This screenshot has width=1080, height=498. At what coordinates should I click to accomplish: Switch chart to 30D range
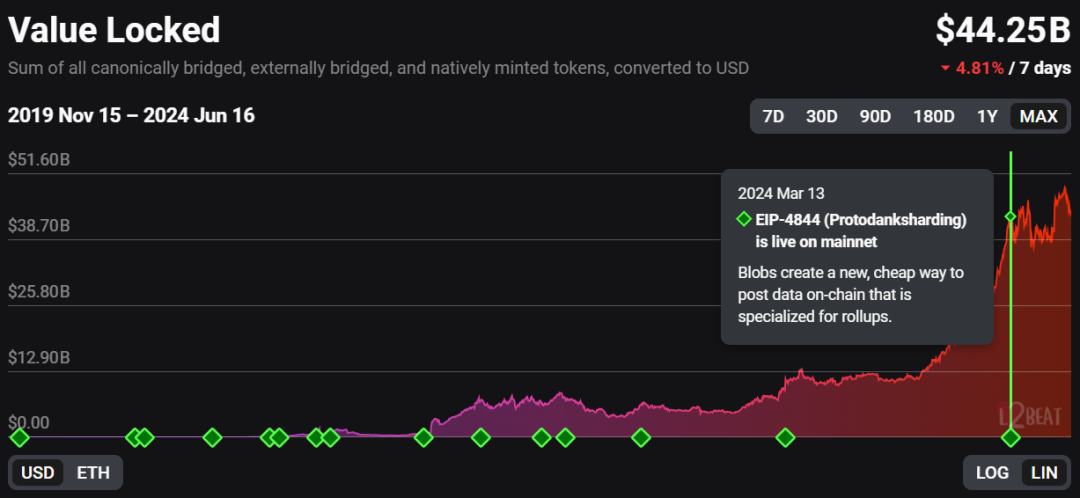pos(821,116)
